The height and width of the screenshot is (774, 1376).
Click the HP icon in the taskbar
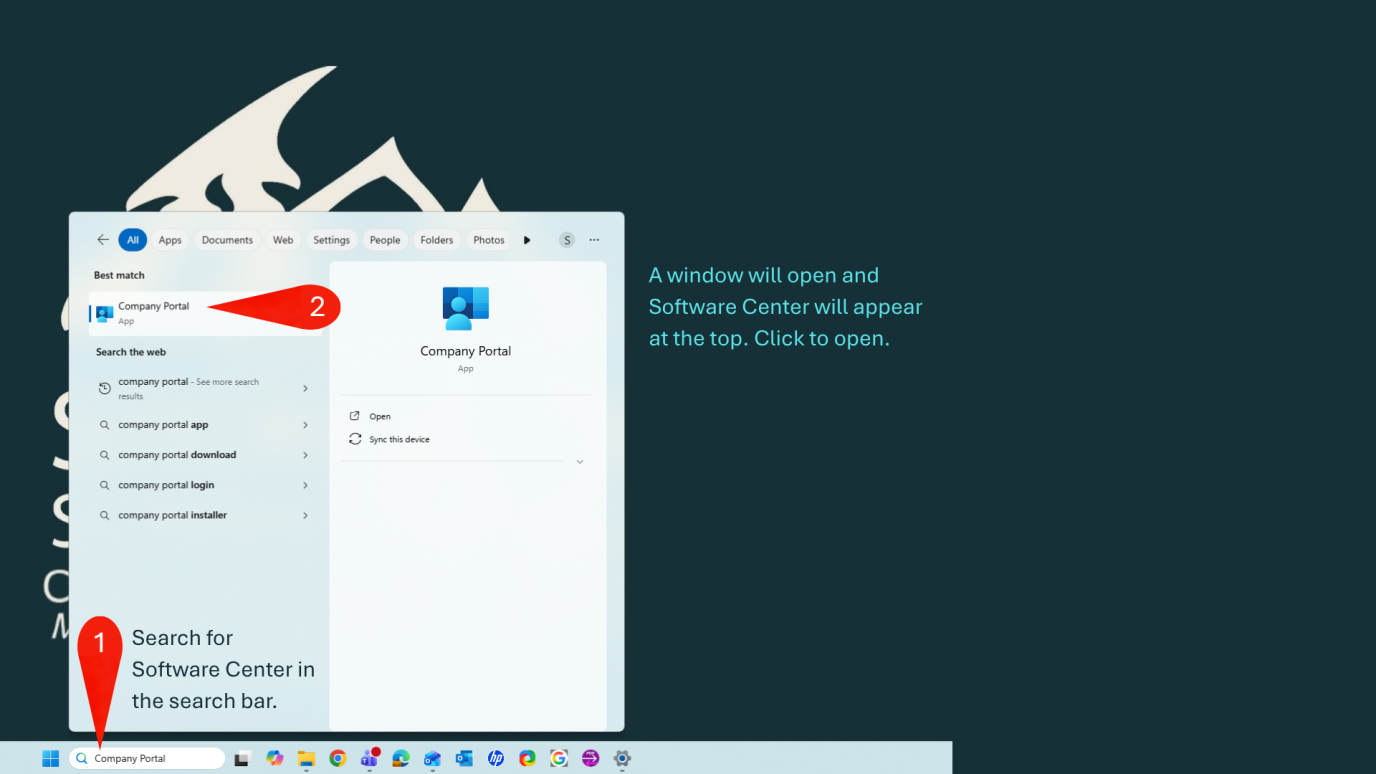pos(496,759)
